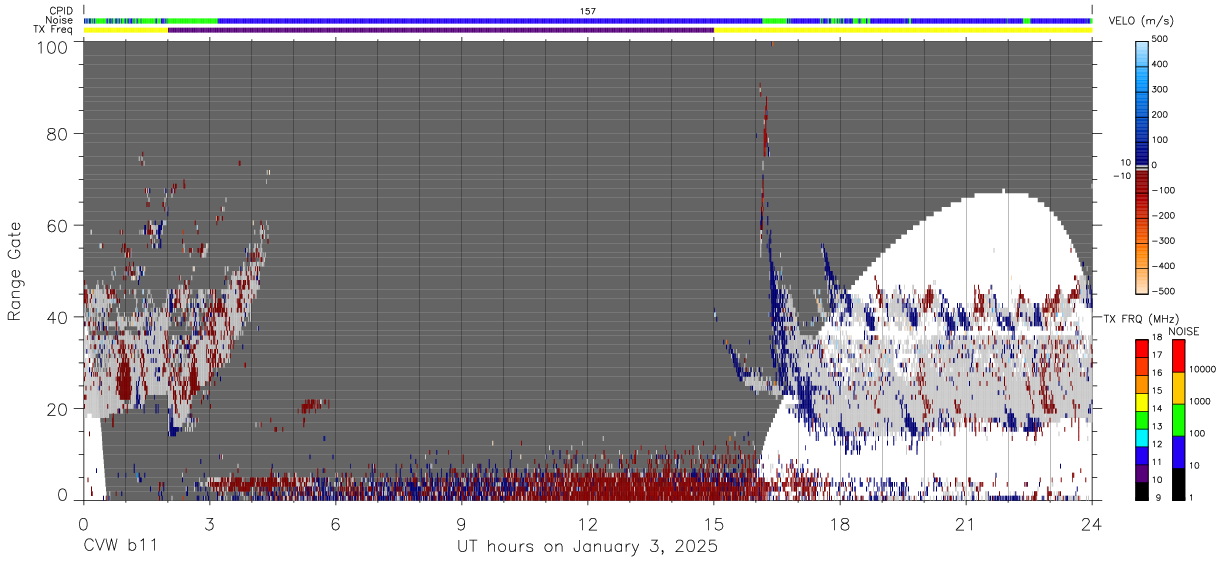The width and height of the screenshot is (1228, 567).
Task: Click the 18 hour tick on UT axis
Action: (x=840, y=523)
